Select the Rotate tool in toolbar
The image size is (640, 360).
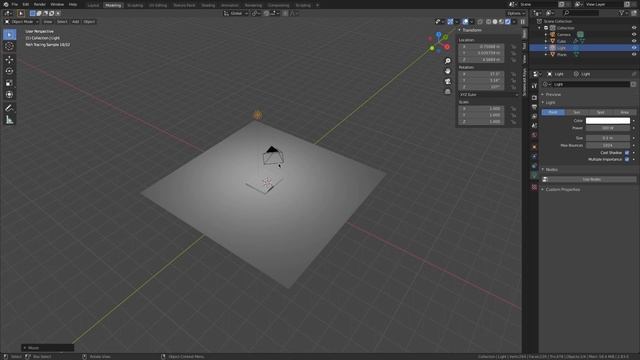(9, 71)
